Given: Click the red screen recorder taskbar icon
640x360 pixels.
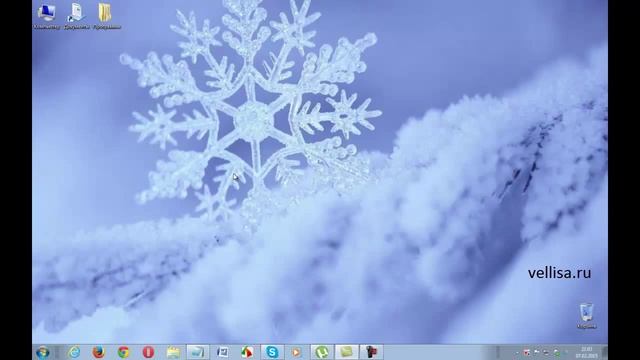Looking at the screenshot, I should click(371, 352).
